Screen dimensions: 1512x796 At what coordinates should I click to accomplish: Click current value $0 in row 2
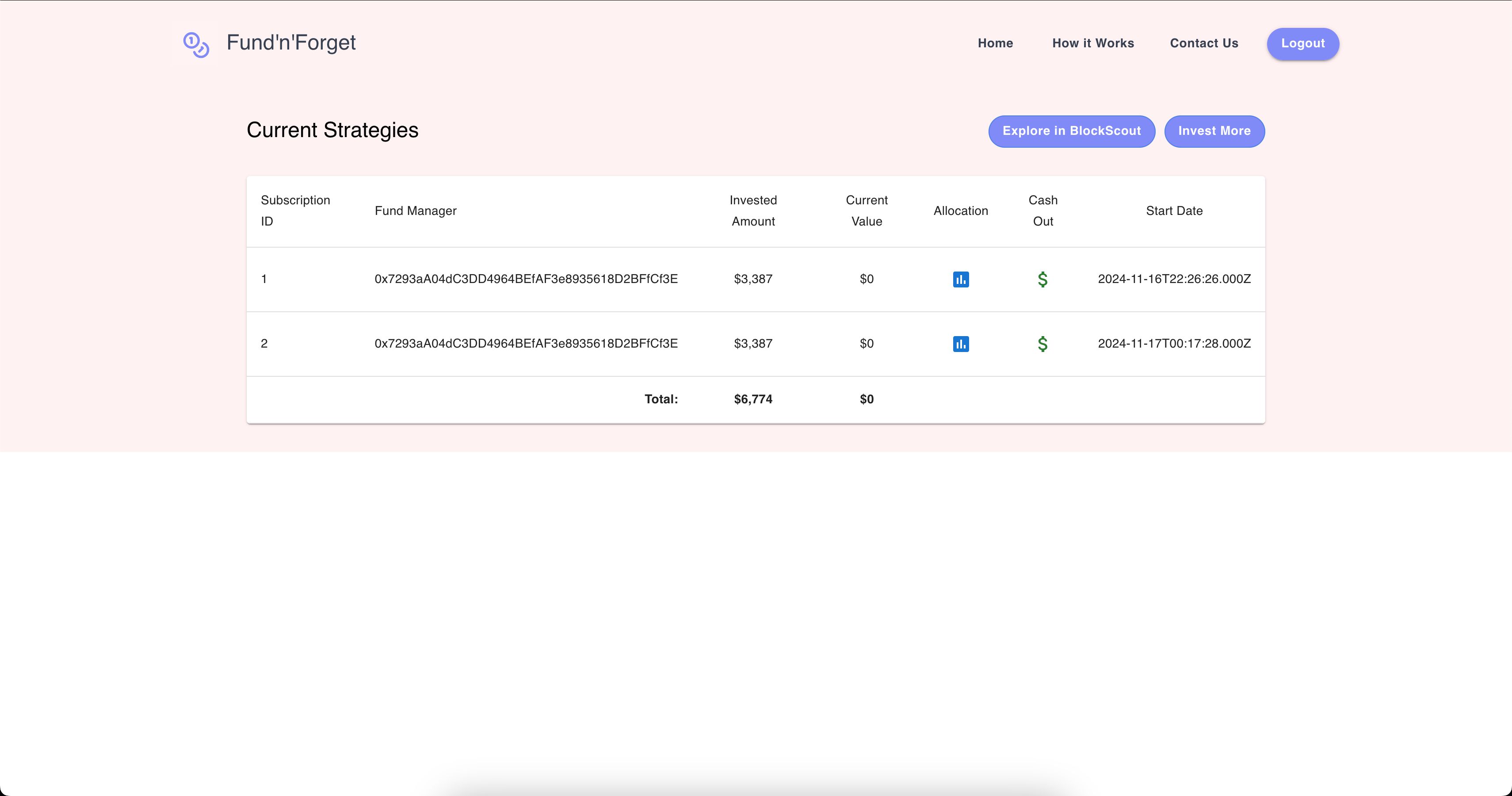point(867,344)
